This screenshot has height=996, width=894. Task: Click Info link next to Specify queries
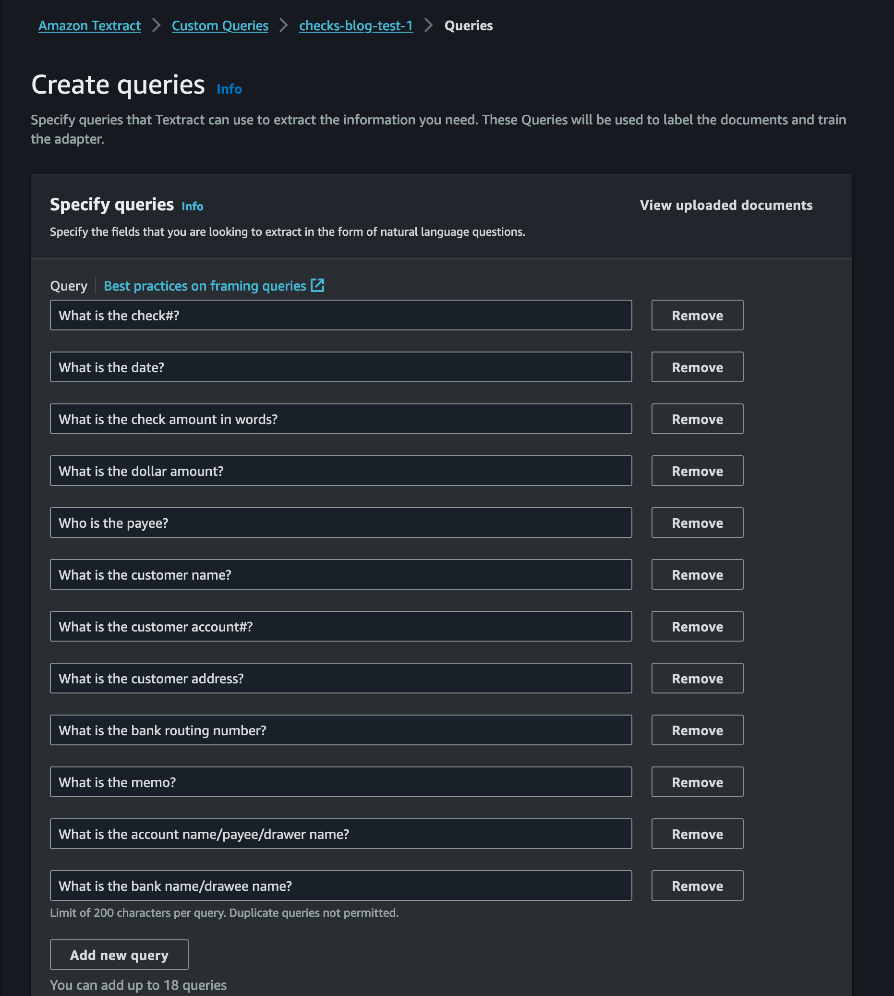point(192,206)
